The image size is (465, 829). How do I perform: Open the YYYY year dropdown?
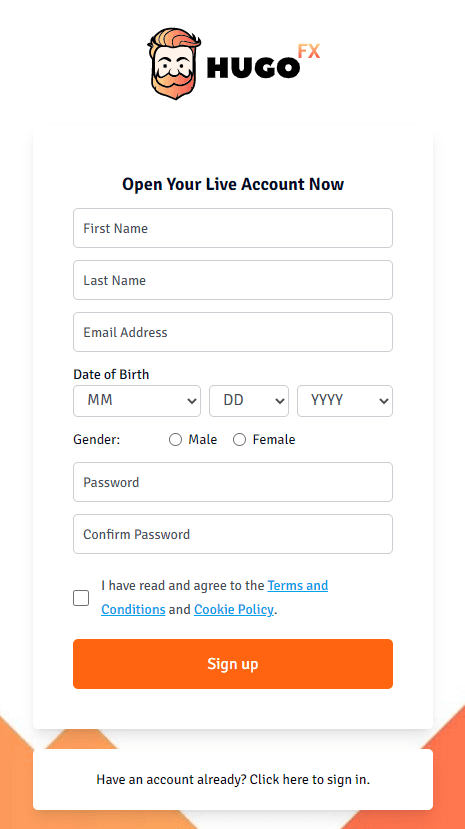(345, 401)
